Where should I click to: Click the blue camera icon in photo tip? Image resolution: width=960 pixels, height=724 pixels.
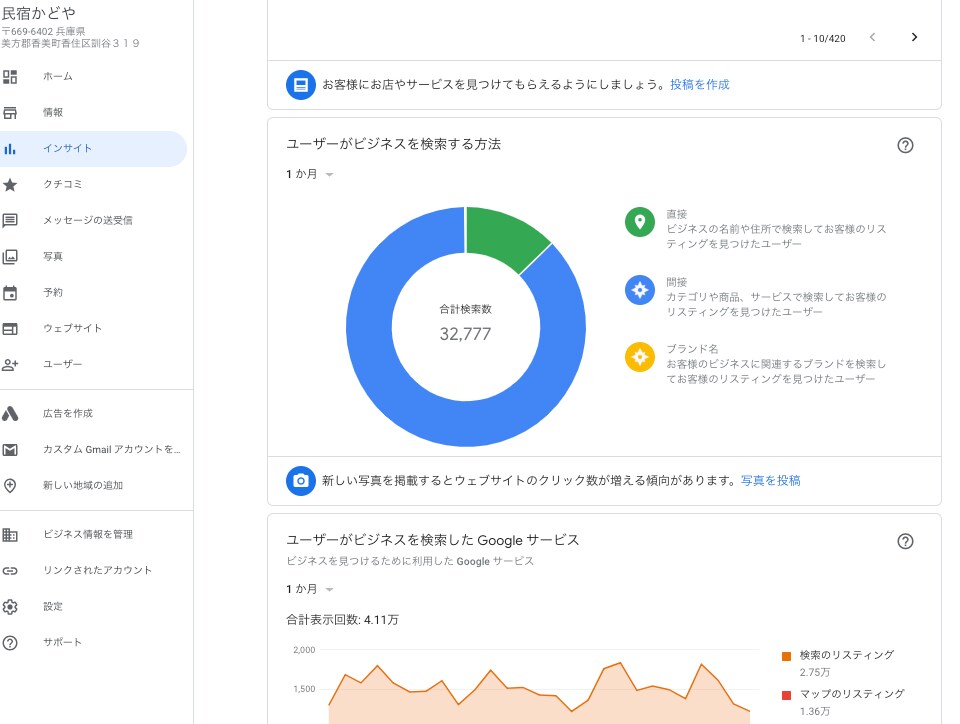(x=301, y=480)
